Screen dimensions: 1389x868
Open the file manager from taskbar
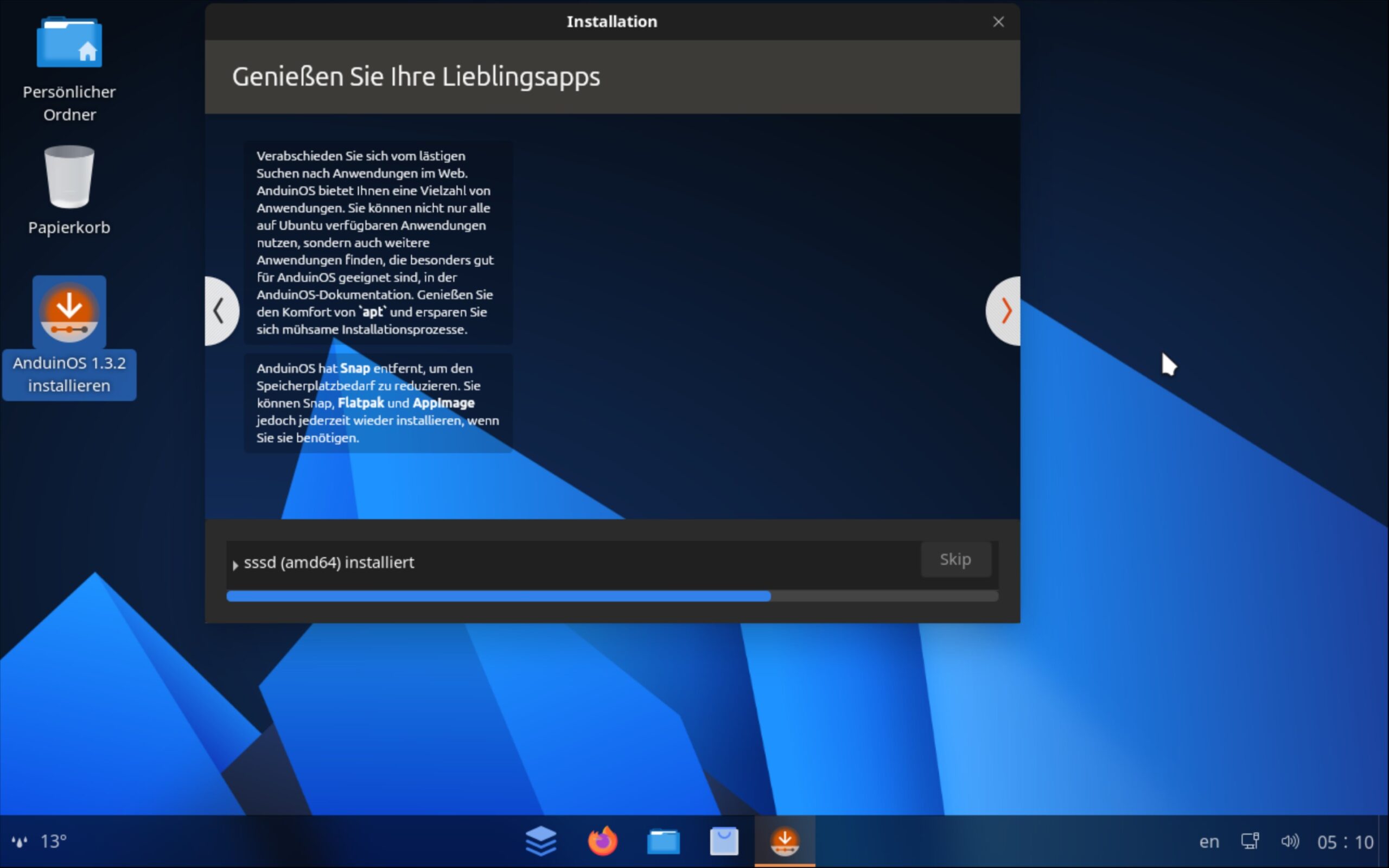[663, 841]
